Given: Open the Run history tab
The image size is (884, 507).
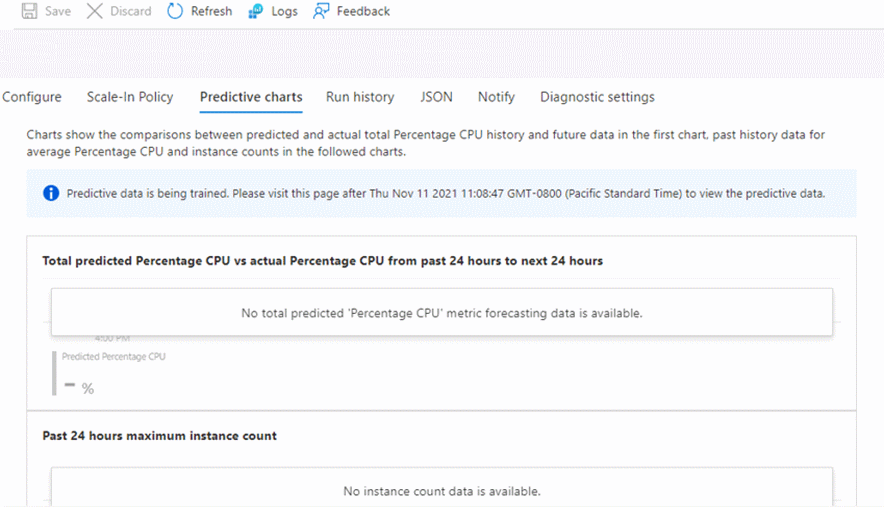Looking at the screenshot, I should 360,97.
